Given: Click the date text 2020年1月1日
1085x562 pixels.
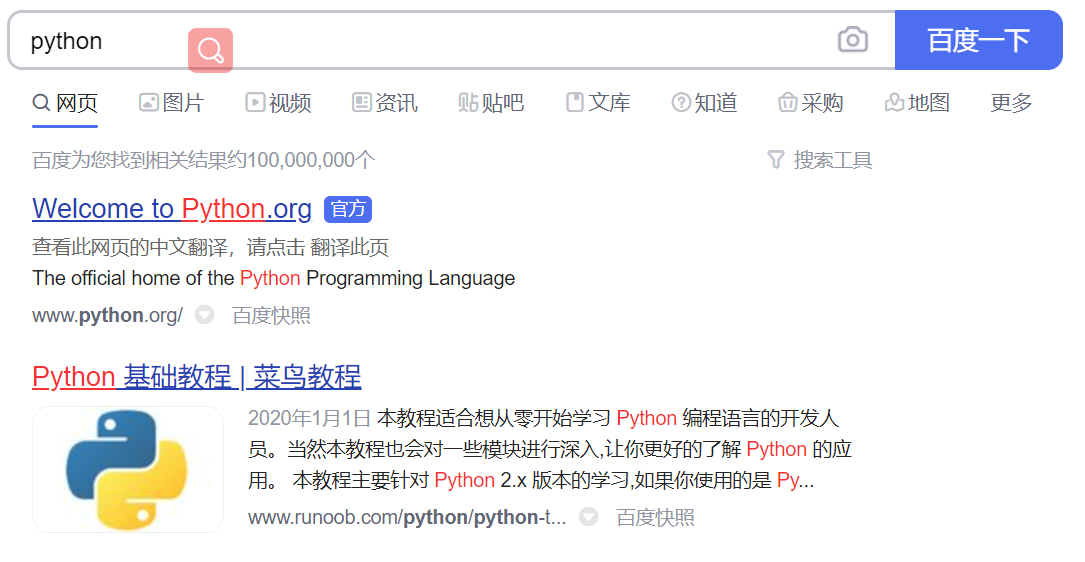Looking at the screenshot, I should [x=309, y=418].
